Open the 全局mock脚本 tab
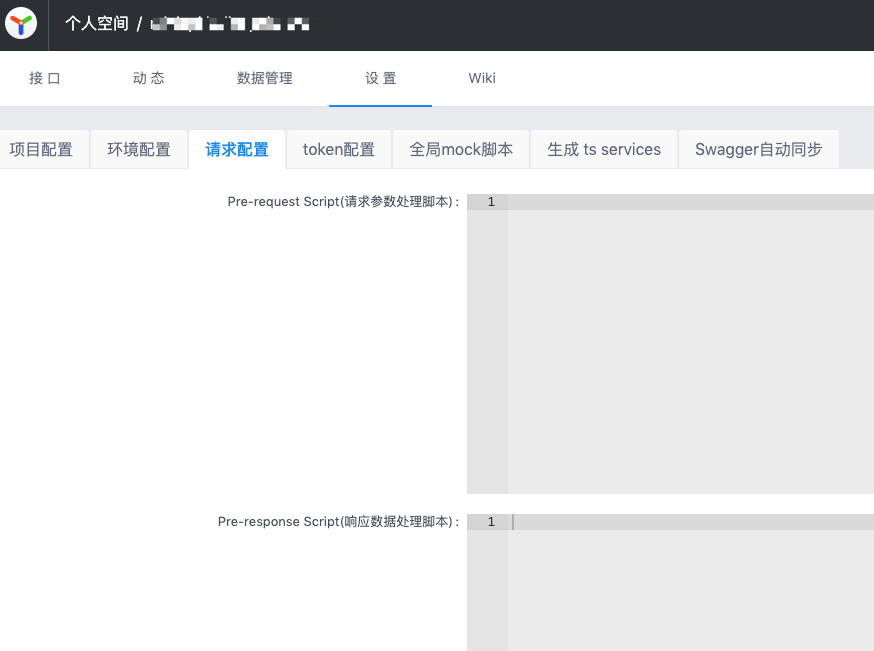The height and width of the screenshot is (651, 874). tap(461, 149)
